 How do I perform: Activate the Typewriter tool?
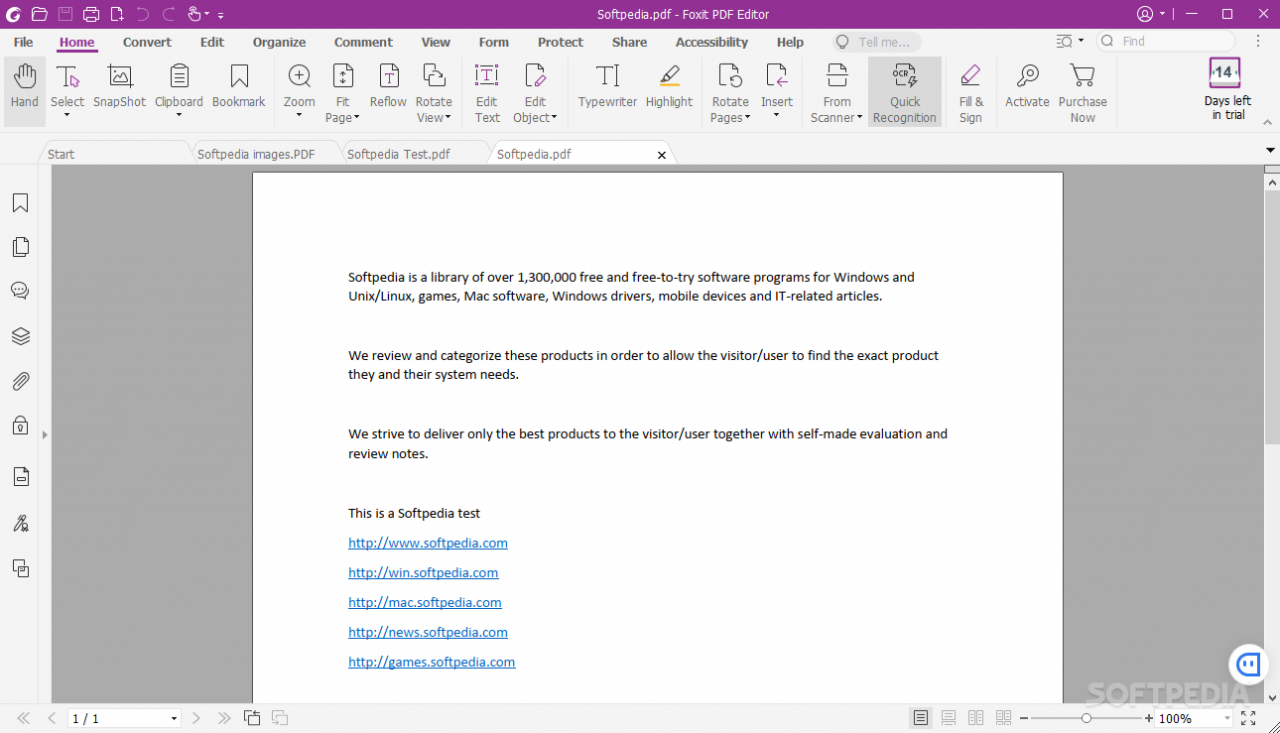pyautogui.click(x=607, y=90)
